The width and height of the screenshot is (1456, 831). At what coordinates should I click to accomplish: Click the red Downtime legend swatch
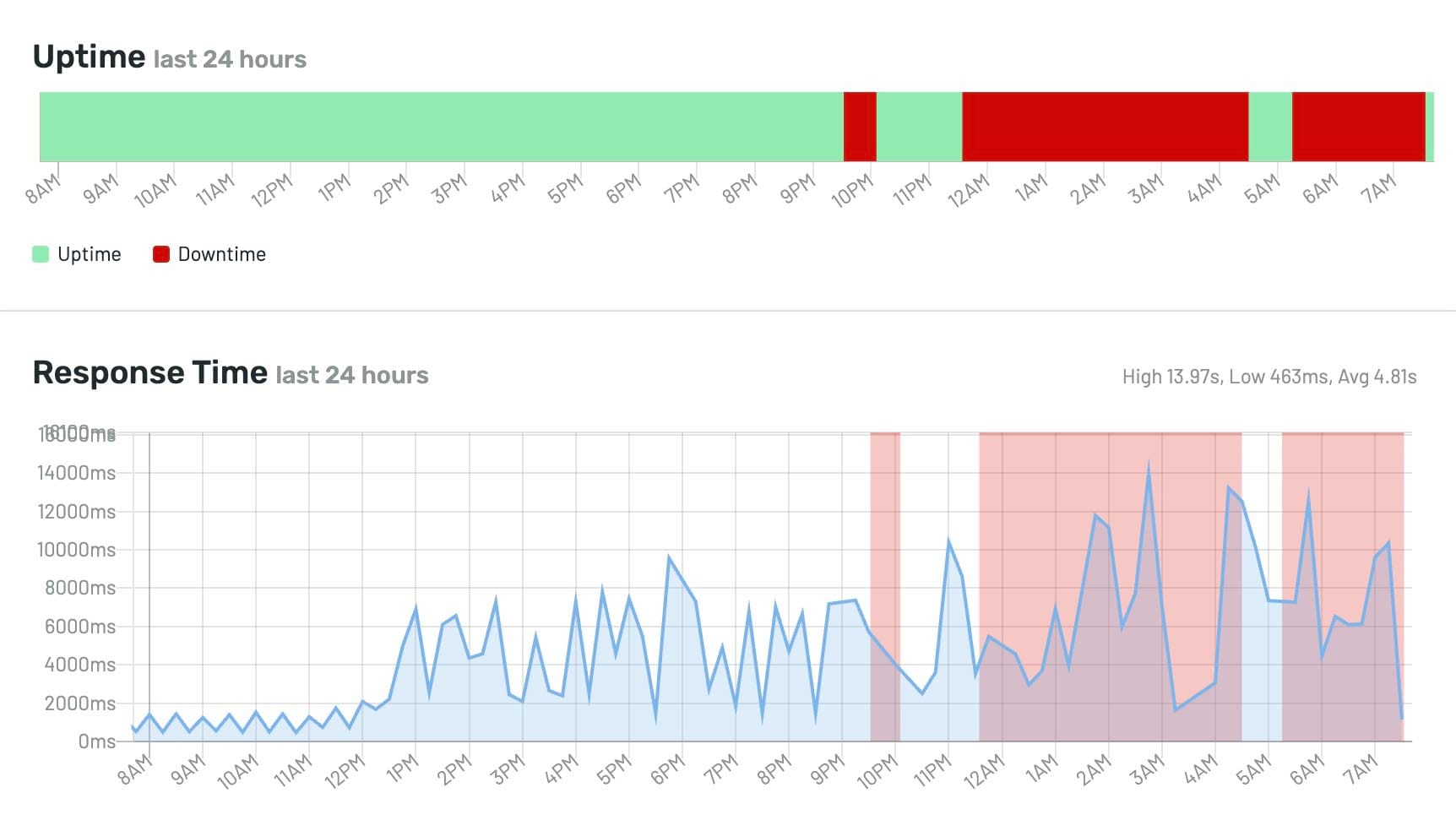[160, 253]
